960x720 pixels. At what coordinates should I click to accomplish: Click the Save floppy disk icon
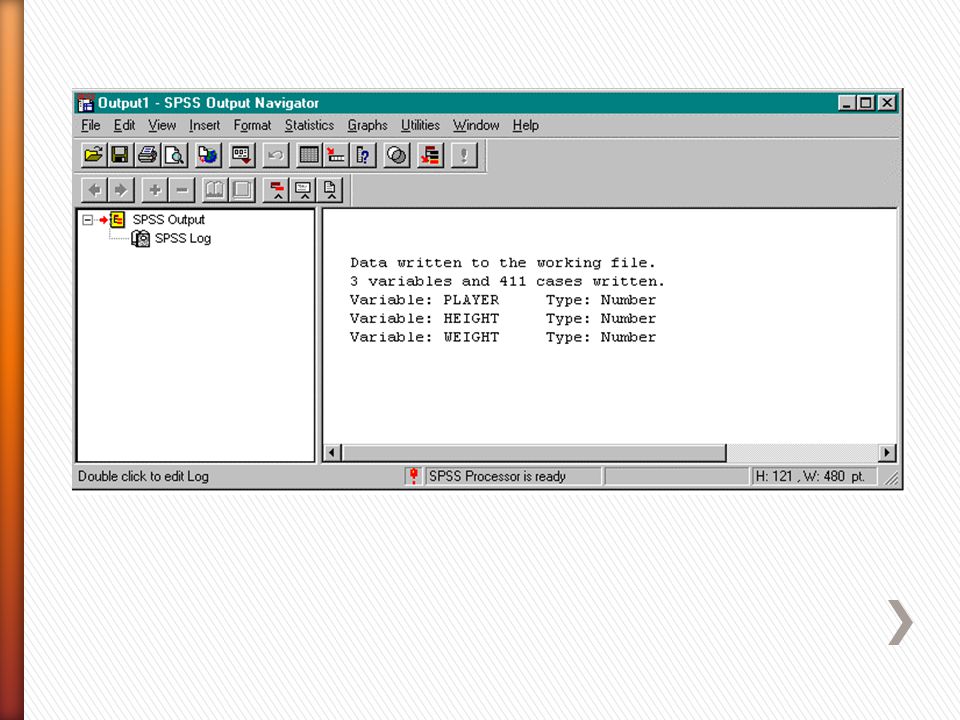pyautogui.click(x=120, y=155)
